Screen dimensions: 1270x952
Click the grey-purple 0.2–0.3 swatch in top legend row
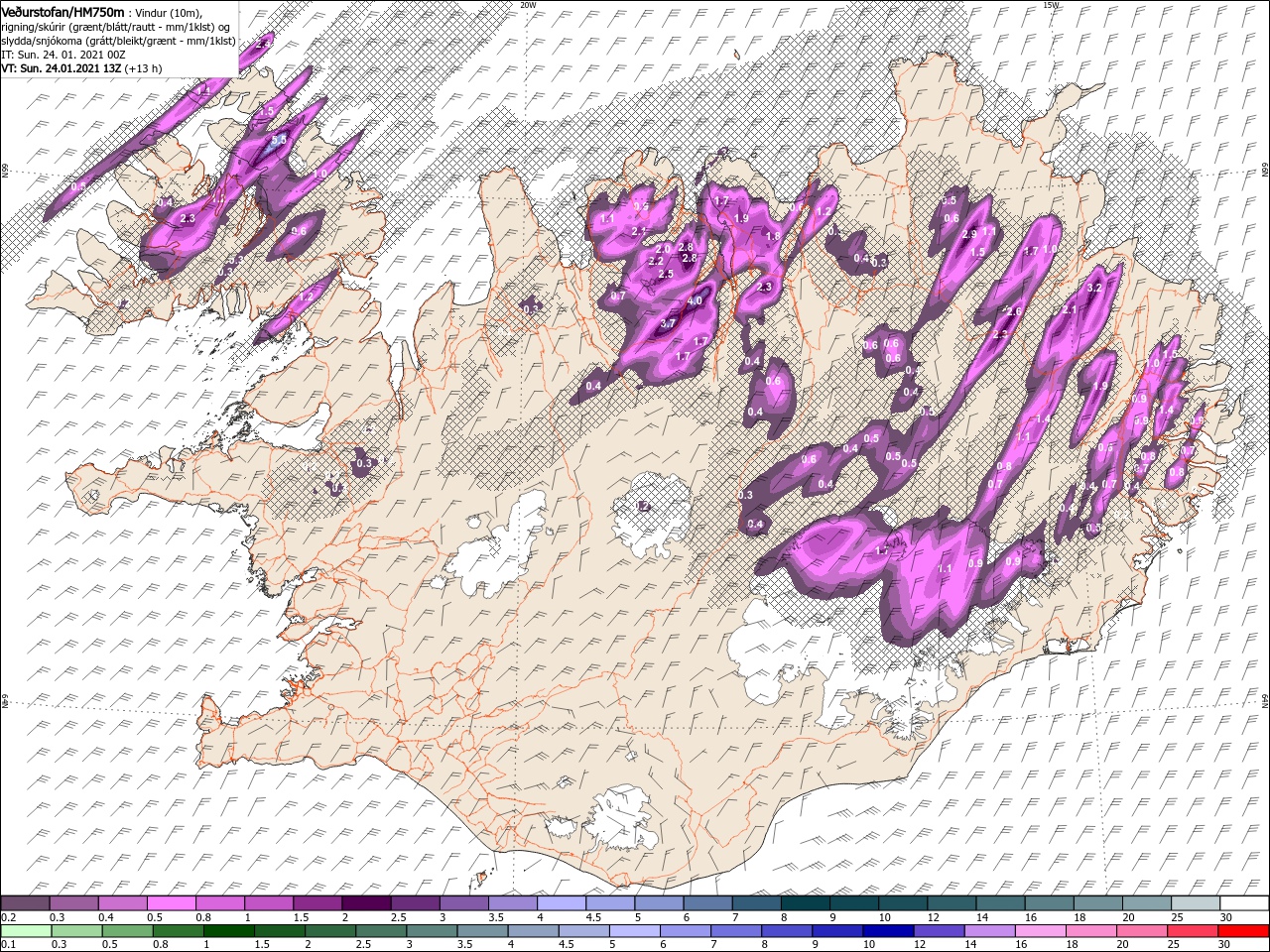coord(25,903)
